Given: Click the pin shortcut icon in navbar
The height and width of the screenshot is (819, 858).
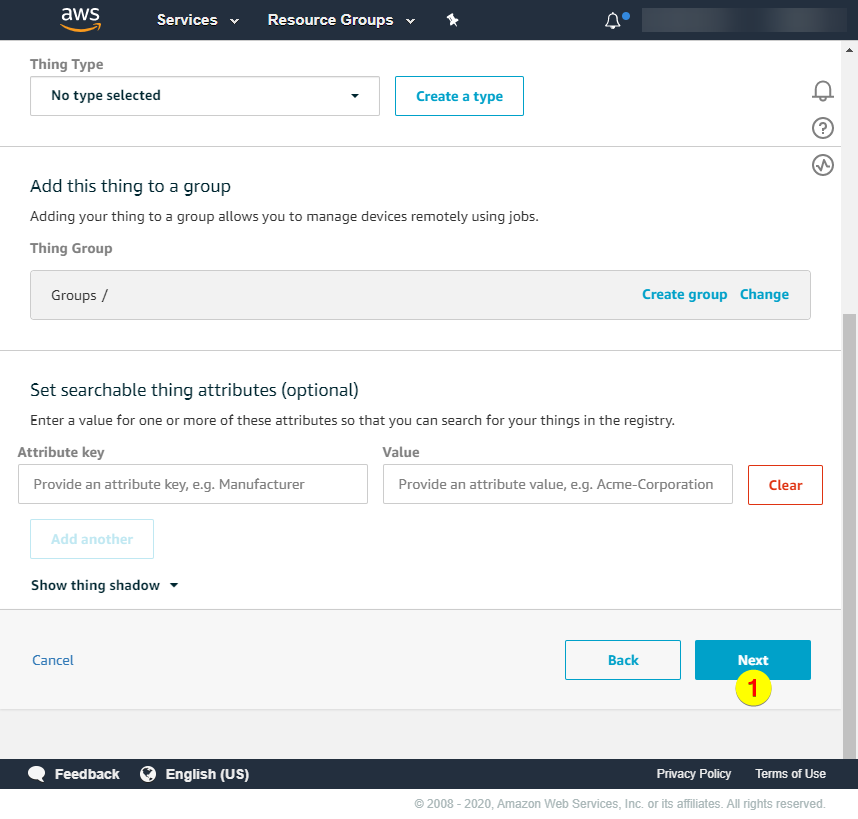Looking at the screenshot, I should click(452, 20).
